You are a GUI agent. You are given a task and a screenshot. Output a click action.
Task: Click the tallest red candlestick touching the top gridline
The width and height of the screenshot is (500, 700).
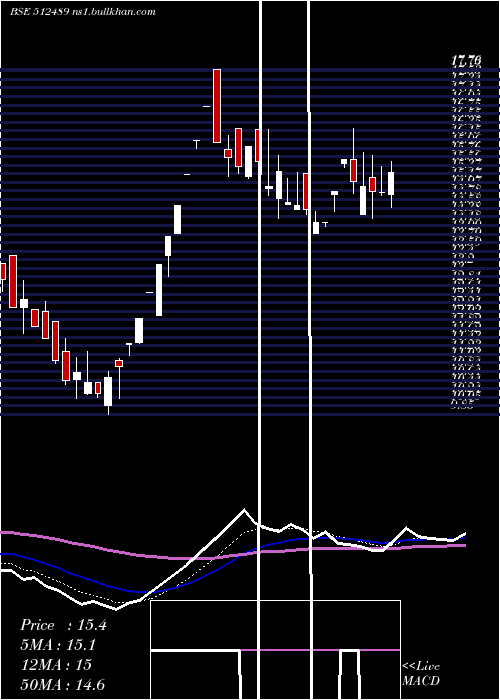217,106
